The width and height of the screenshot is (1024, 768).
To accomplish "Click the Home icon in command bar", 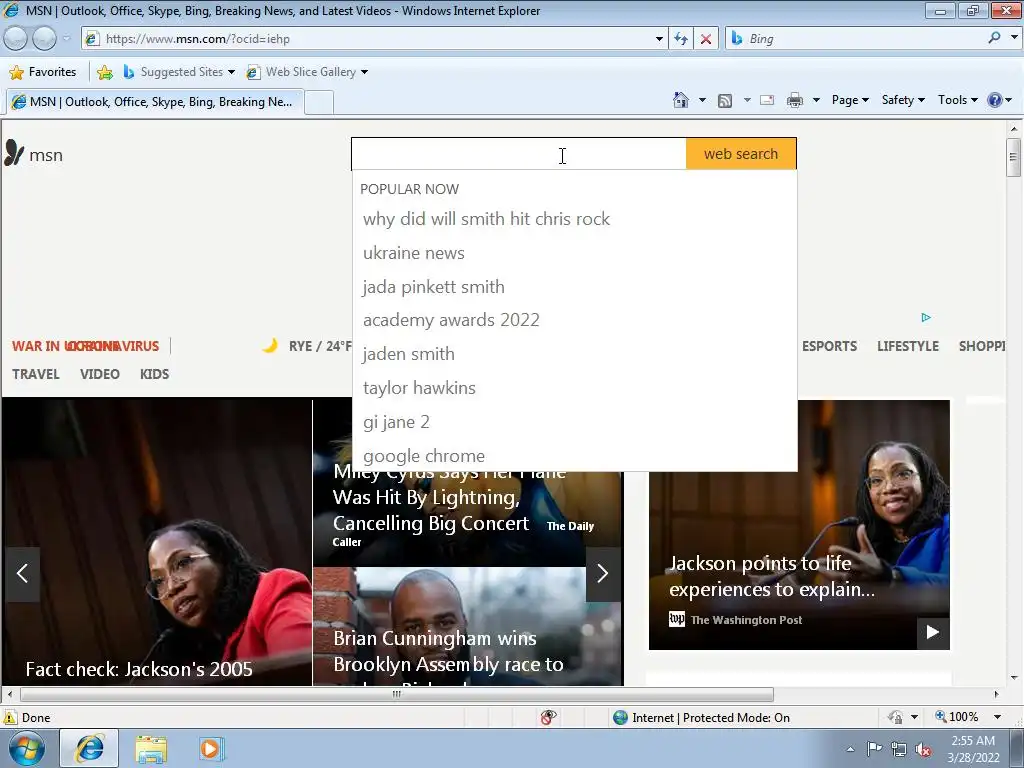I will click(680, 100).
